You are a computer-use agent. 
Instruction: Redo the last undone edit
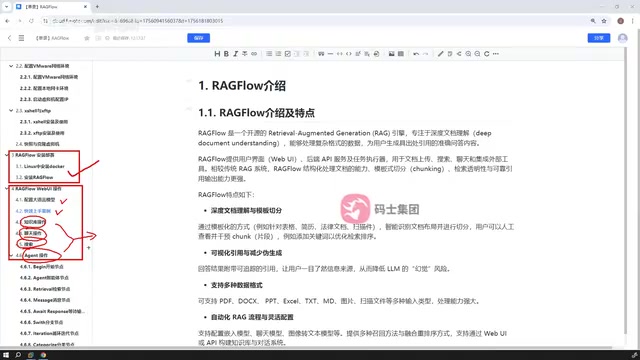click(x=425, y=54)
